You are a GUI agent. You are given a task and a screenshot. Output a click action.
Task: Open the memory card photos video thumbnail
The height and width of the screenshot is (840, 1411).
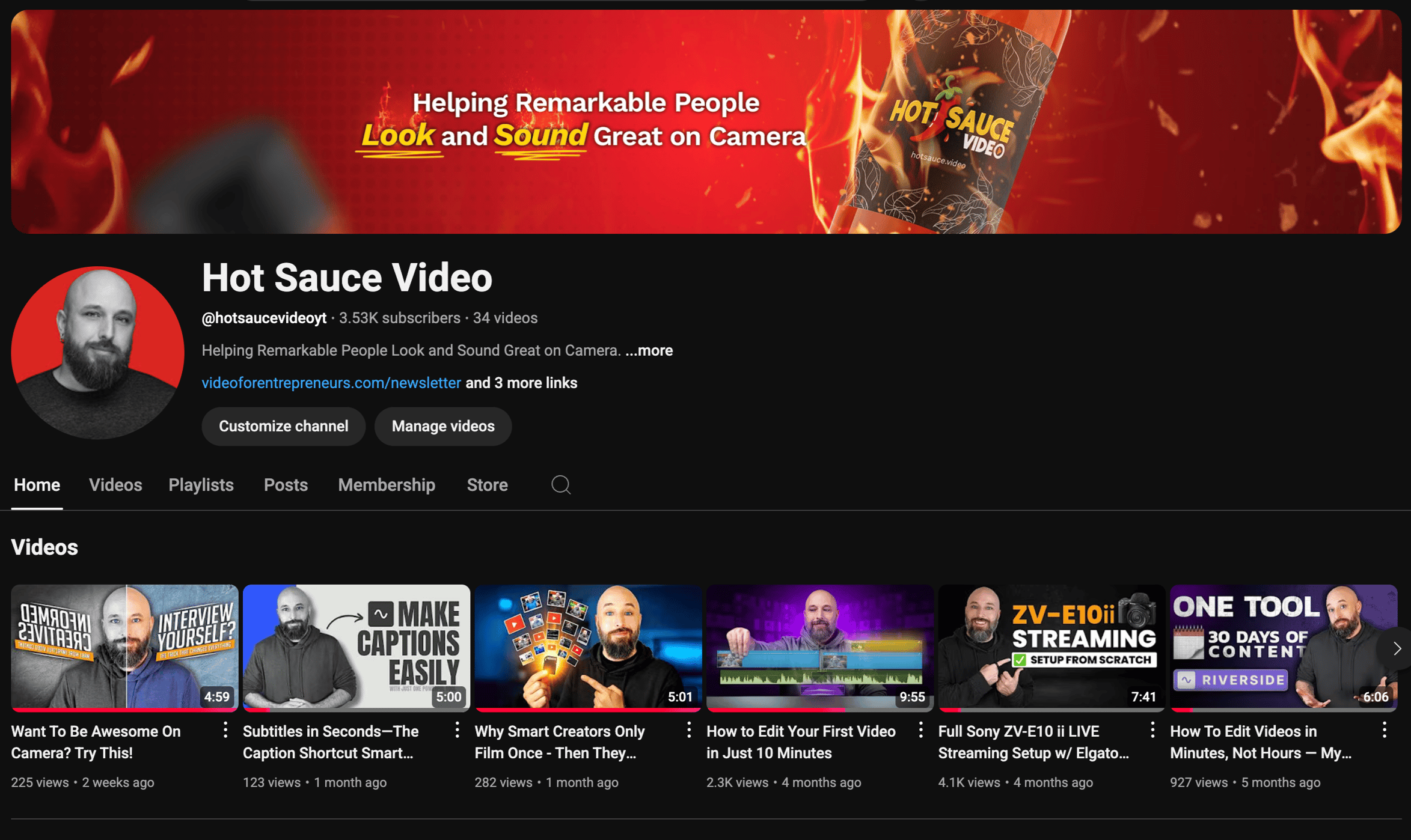588,648
